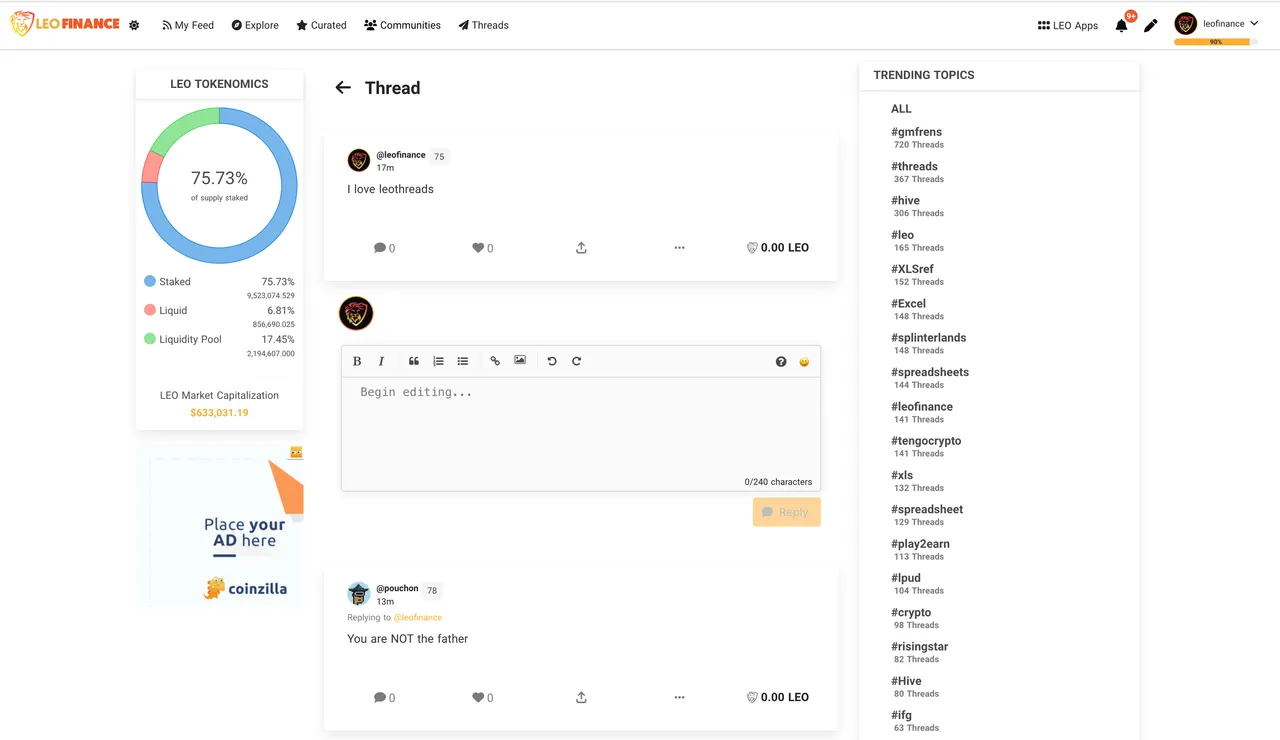Click the pencil write-post icon
1280x740 pixels.
pos(1151,26)
